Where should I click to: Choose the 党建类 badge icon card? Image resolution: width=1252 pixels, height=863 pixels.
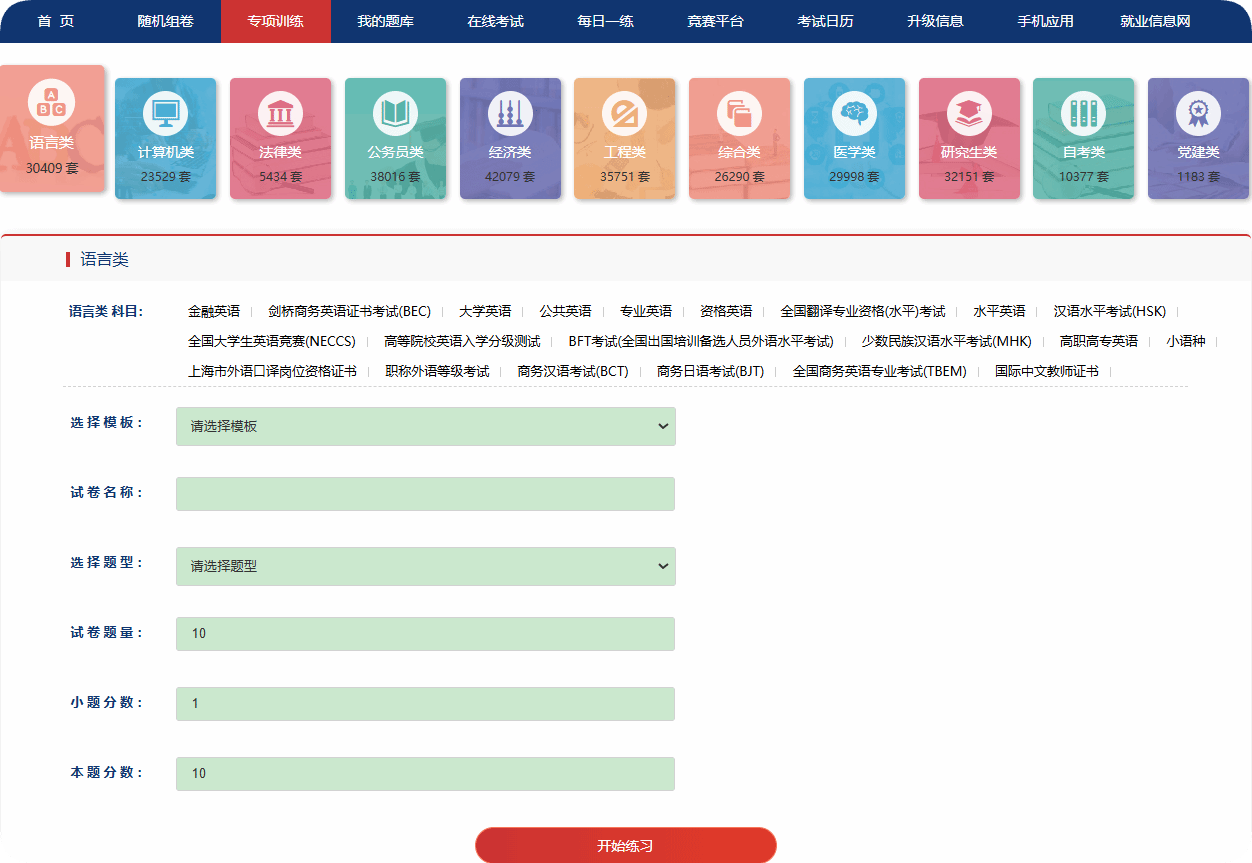point(1197,113)
